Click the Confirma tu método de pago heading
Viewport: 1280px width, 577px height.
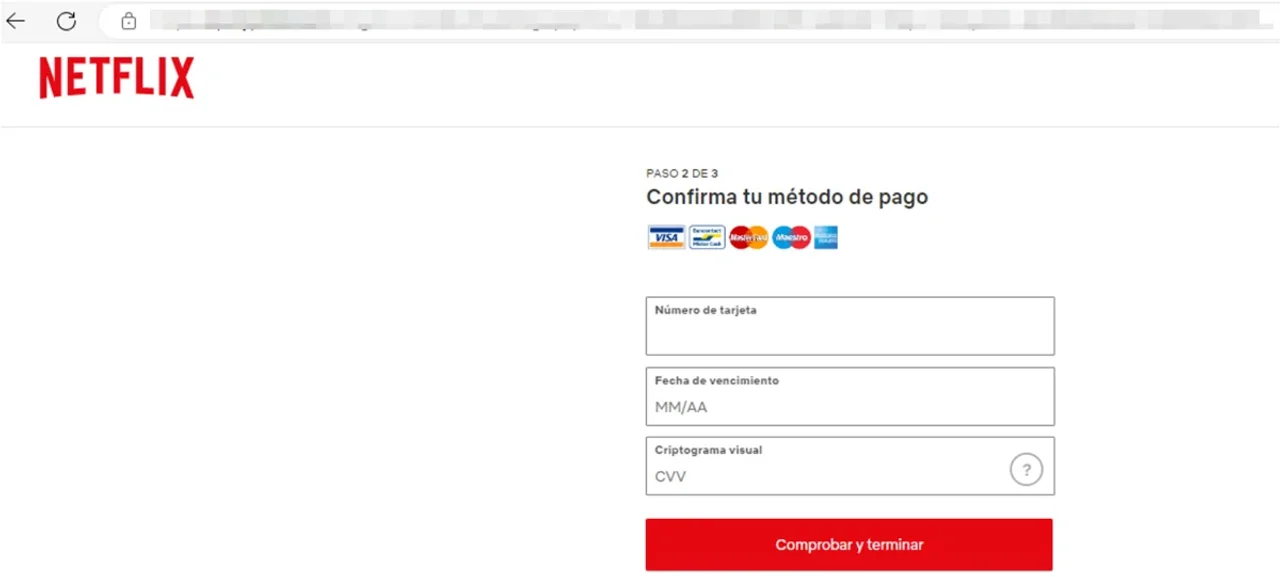[787, 197]
